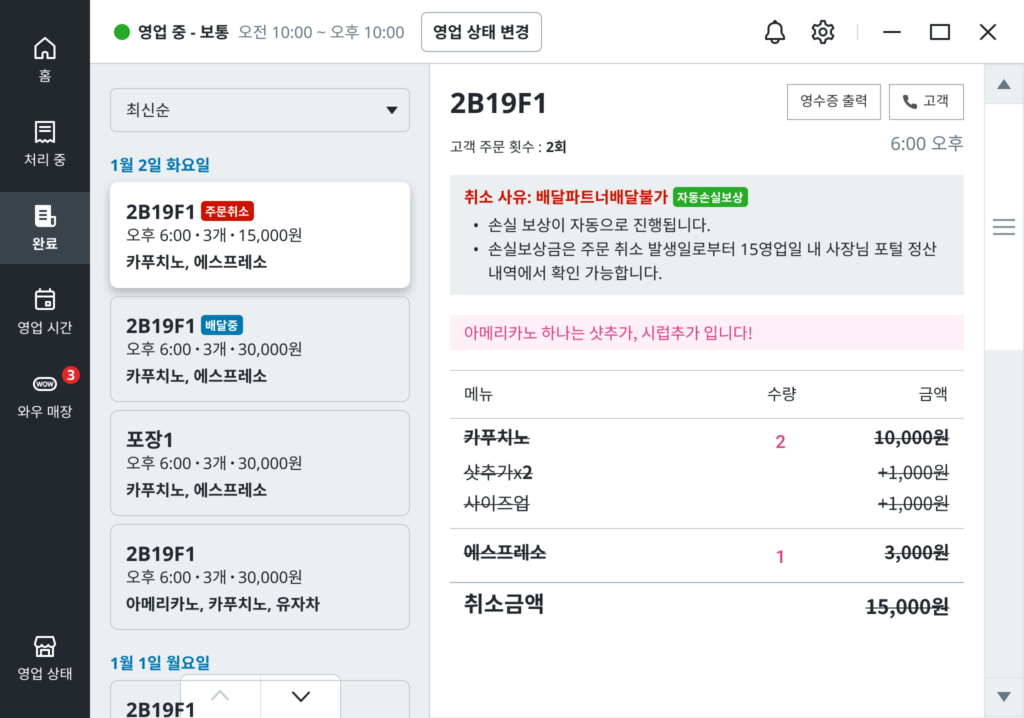Click the 영수증 출력 button
1024x718 pixels.
(x=834, y=101)
